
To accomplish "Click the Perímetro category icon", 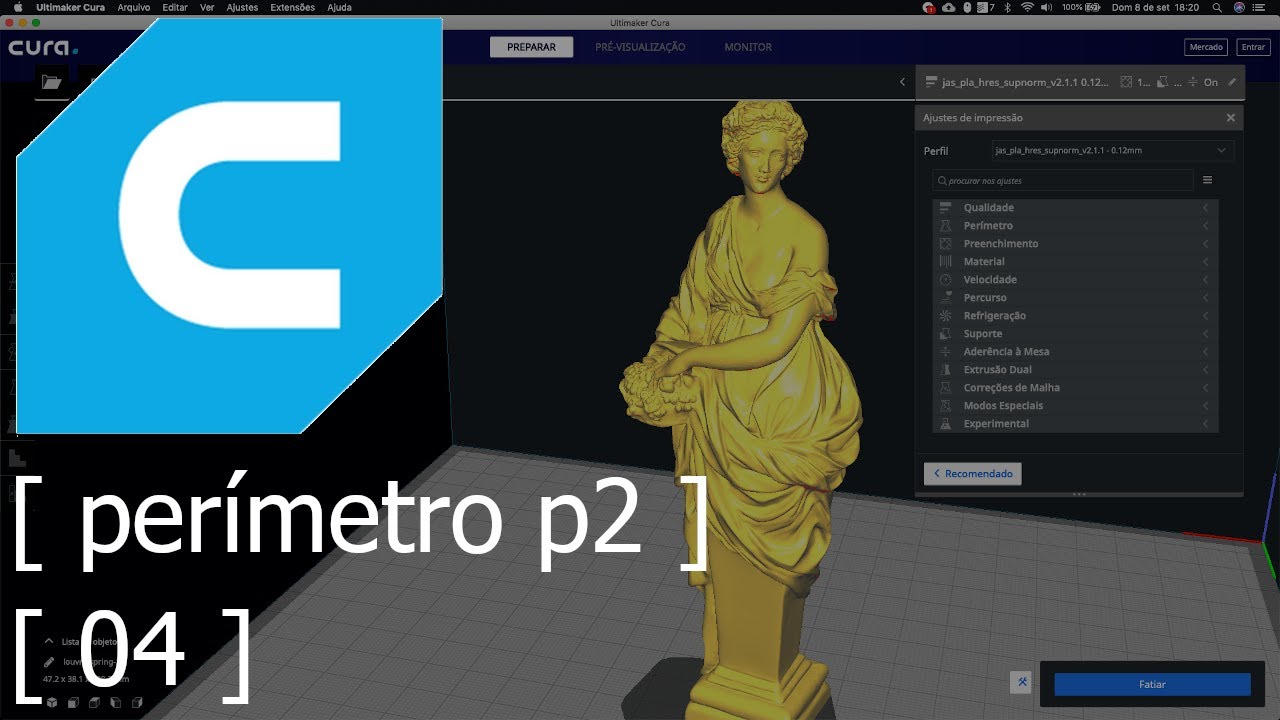I will tap(945, 226).
